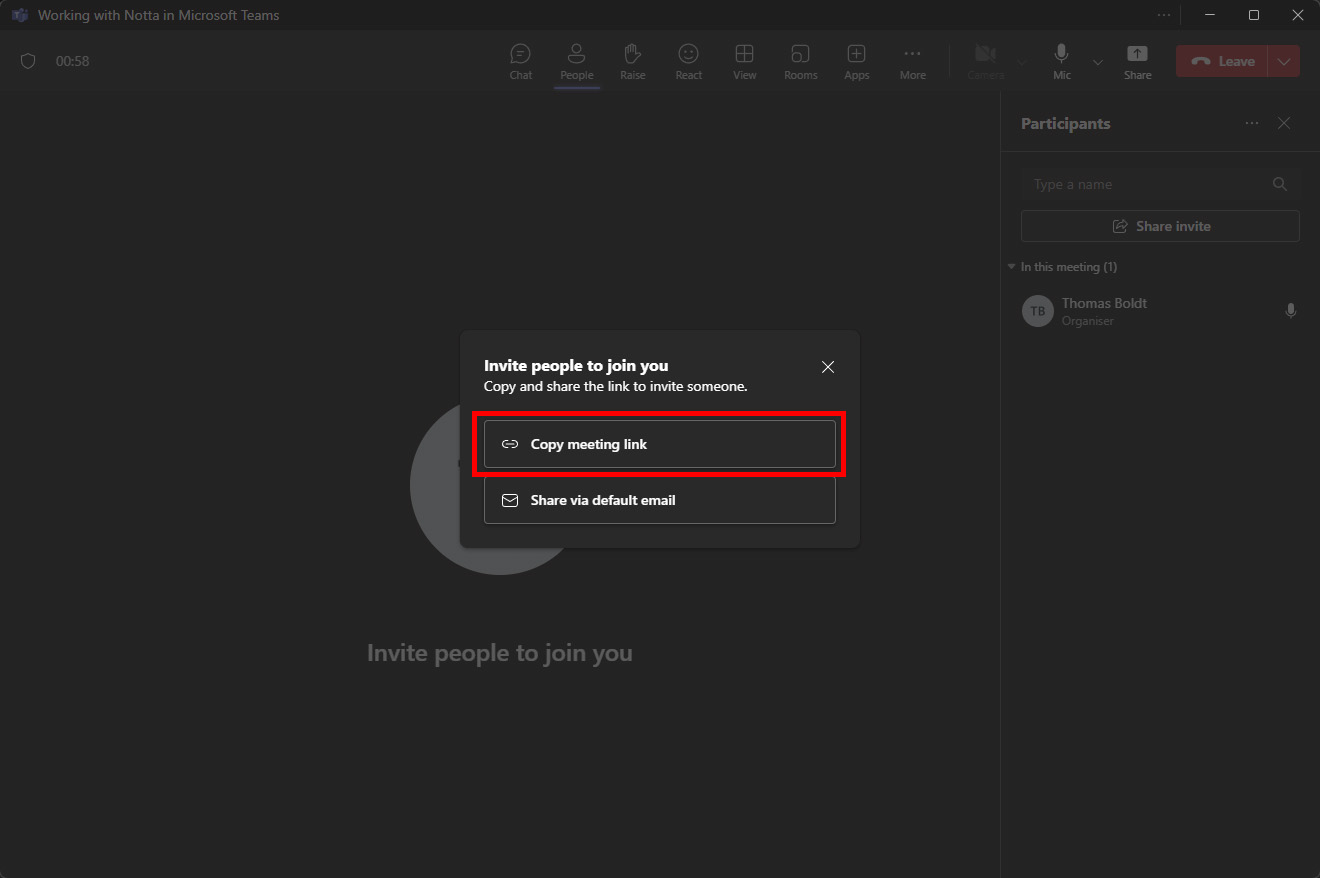Screen dimensions: 1320x878
Task: Expand microphone options dropdown arrow
Action: 1098,62
